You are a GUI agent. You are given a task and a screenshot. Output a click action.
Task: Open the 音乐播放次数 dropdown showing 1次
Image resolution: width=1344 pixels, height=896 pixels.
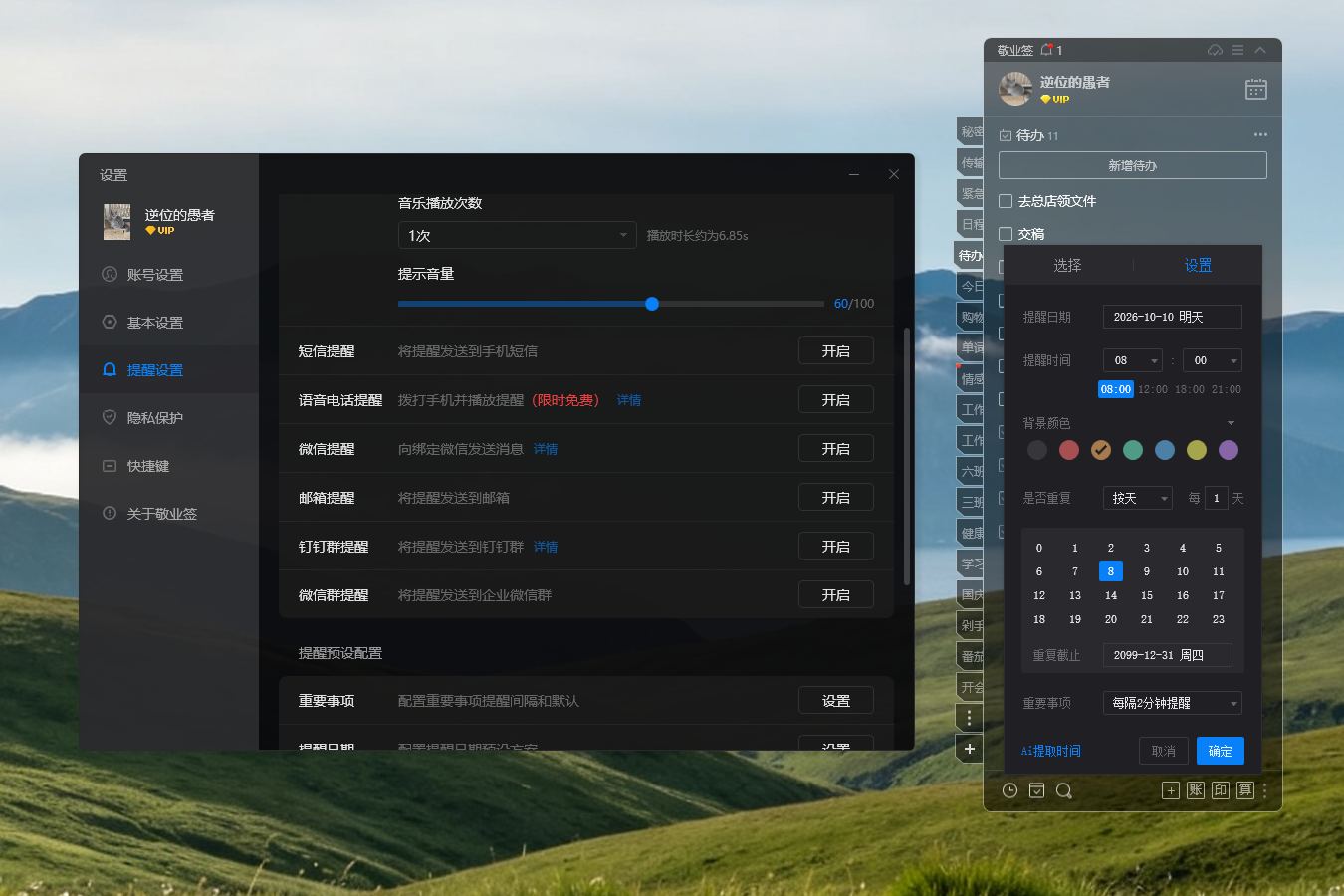click(518, 235)
